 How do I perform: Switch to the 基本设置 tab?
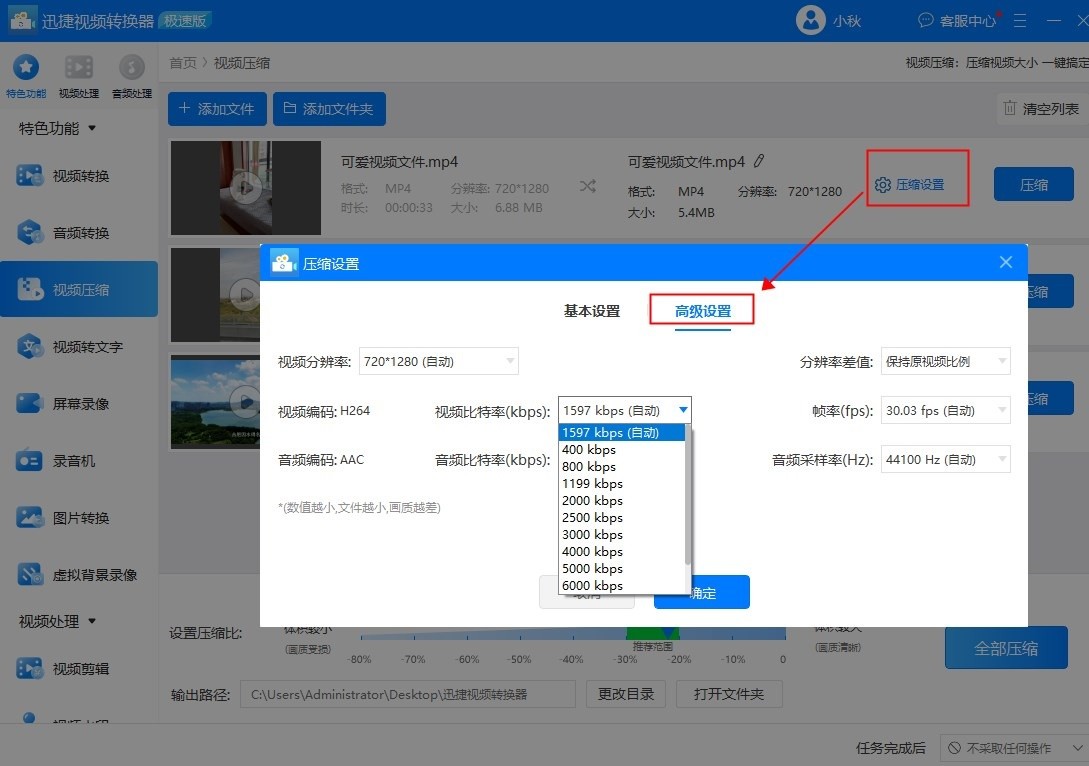[592, 311]
